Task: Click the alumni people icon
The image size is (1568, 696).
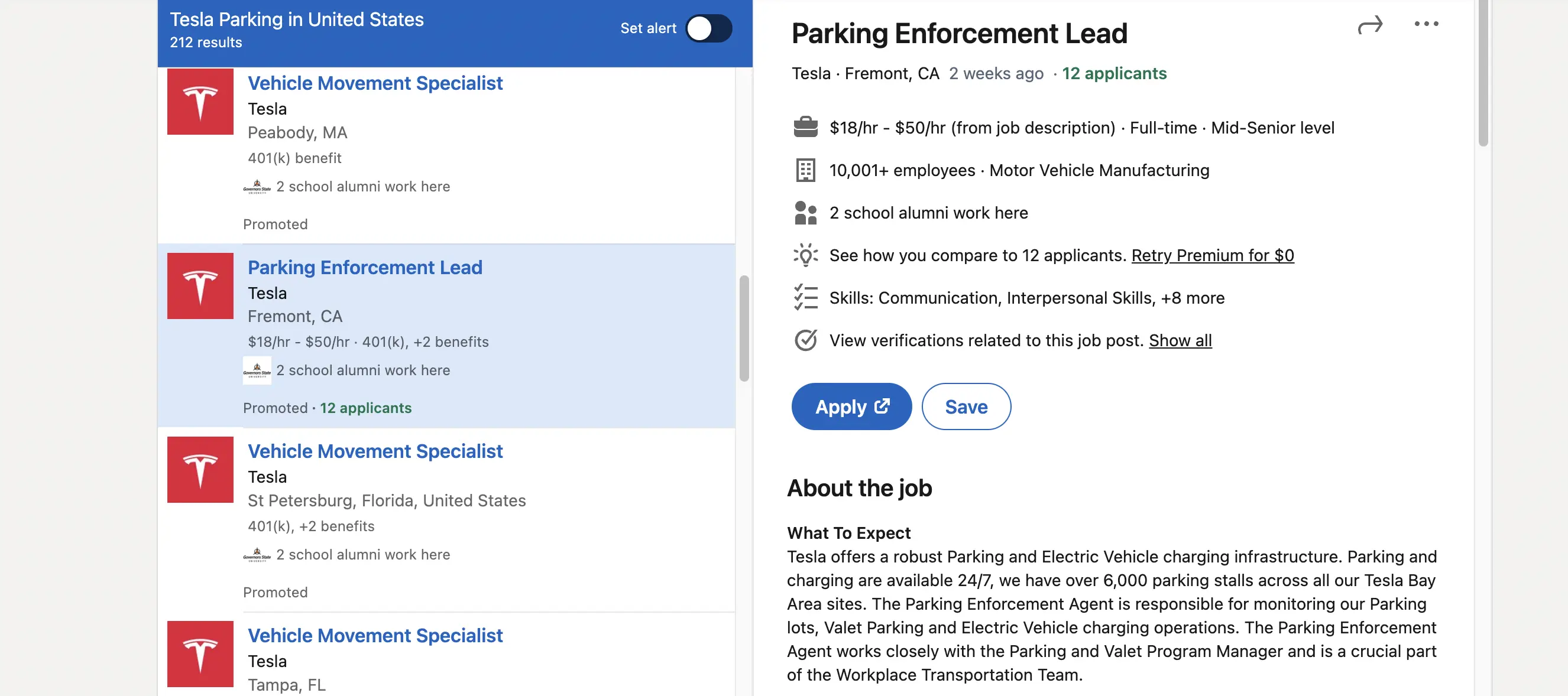Action: (805, 213)
